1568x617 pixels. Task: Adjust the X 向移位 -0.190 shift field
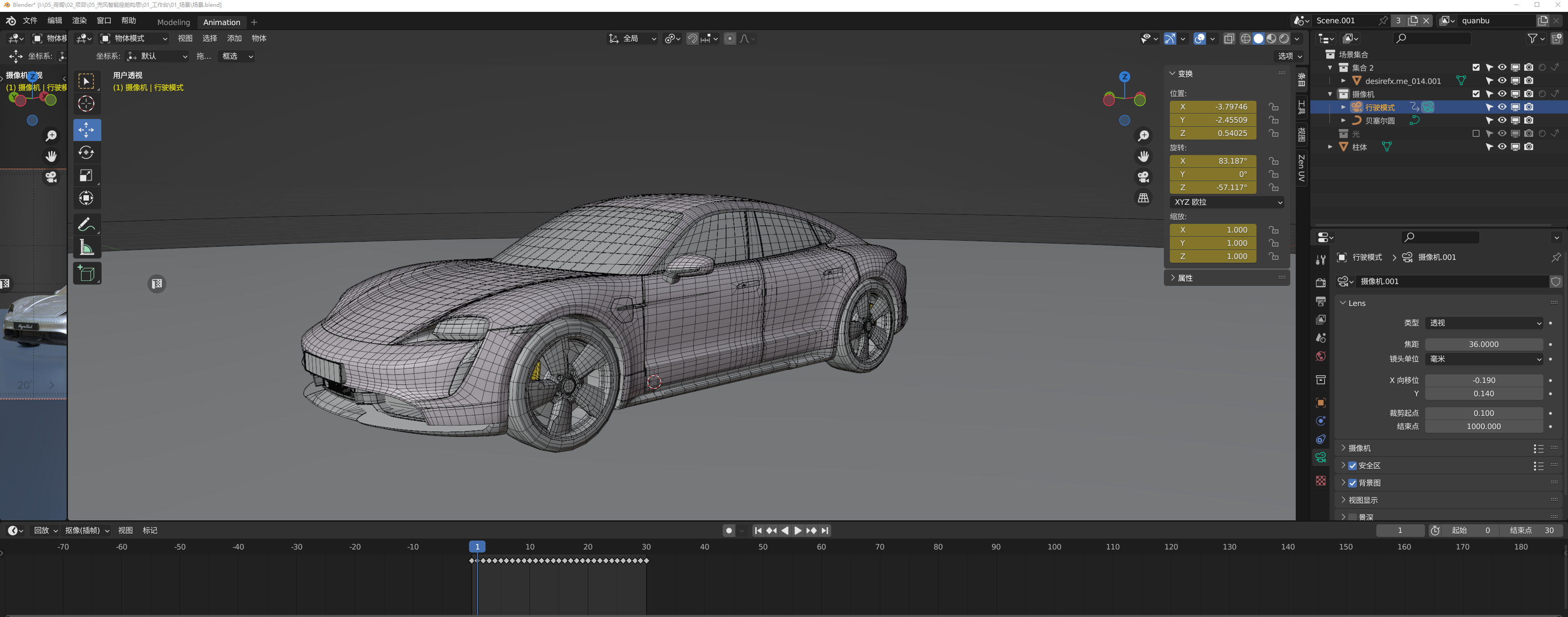pyautogui.click(x=1483, y=380)
